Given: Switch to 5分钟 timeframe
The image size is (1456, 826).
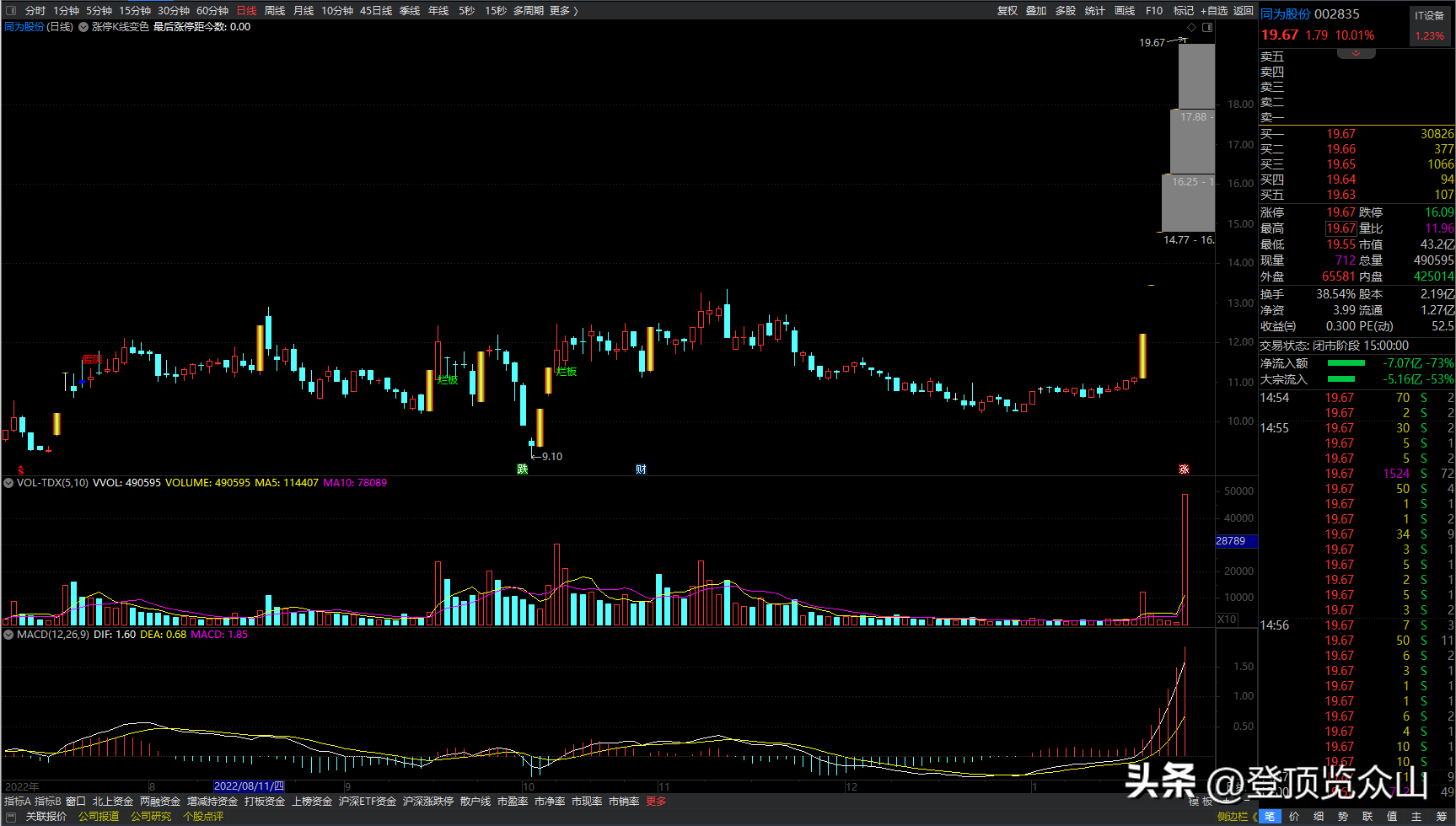Looking at the screenshot, I should point(99,11).
